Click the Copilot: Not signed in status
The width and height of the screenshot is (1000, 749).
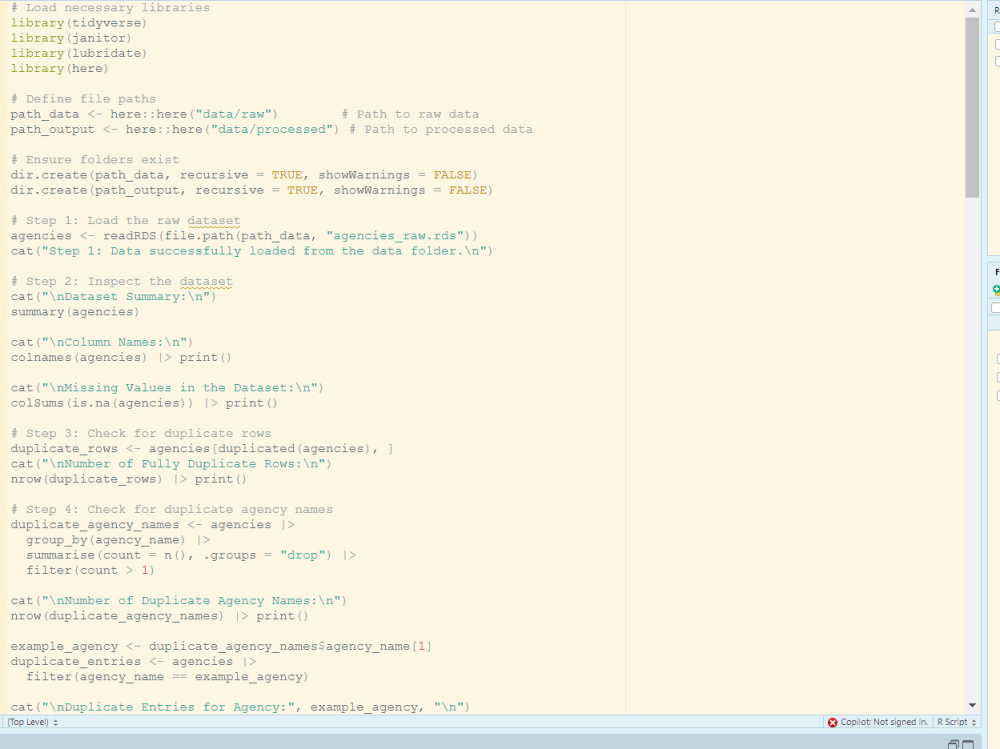pyautogui.click(x=884, y=722)
